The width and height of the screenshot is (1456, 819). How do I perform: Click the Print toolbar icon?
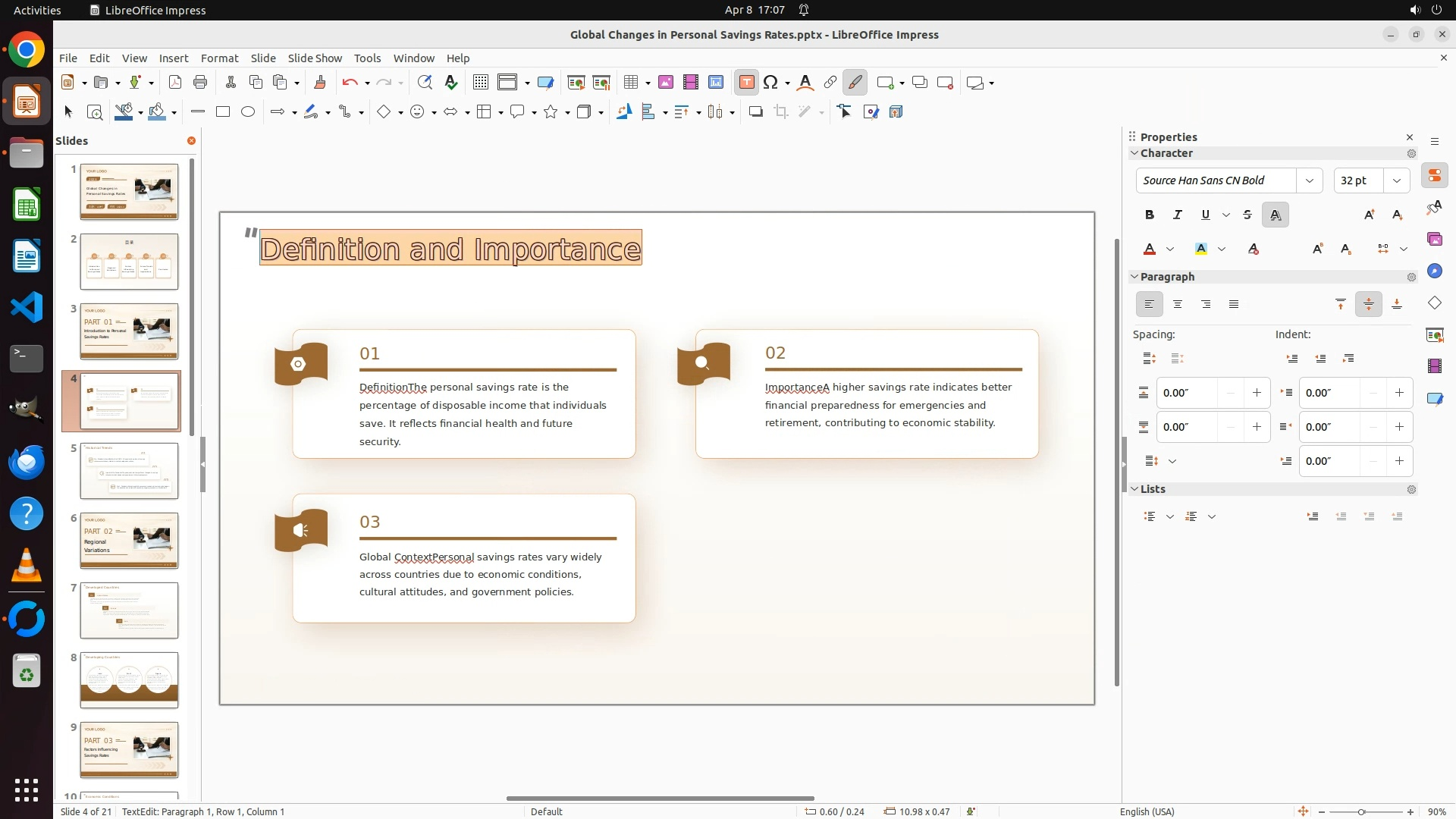[200, 83]
